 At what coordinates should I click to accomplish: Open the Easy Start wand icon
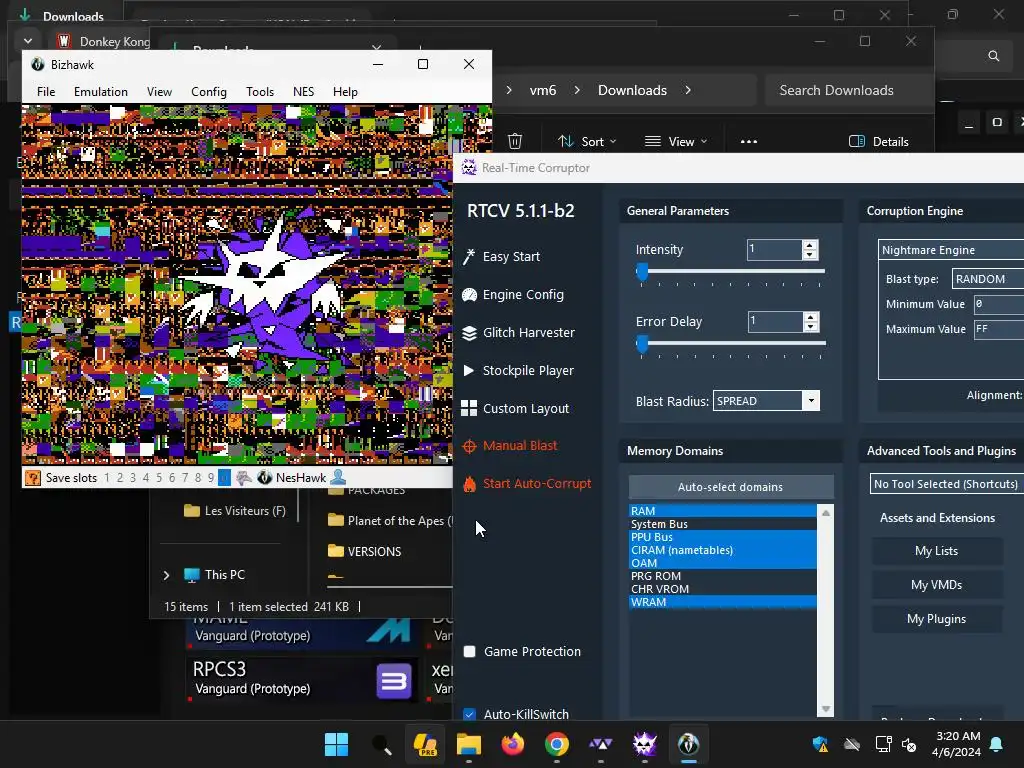(469, 257)
